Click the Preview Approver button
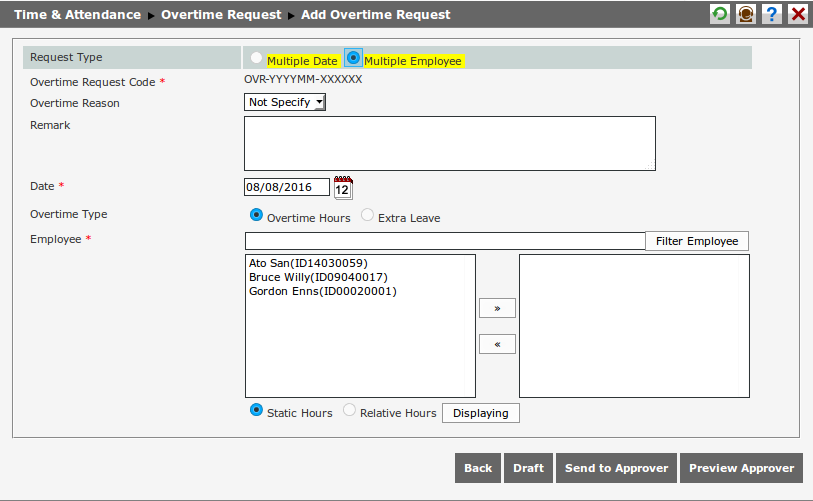Image resolution: width=813 pixels, height=501 pixels. click(x=741, y=468)
